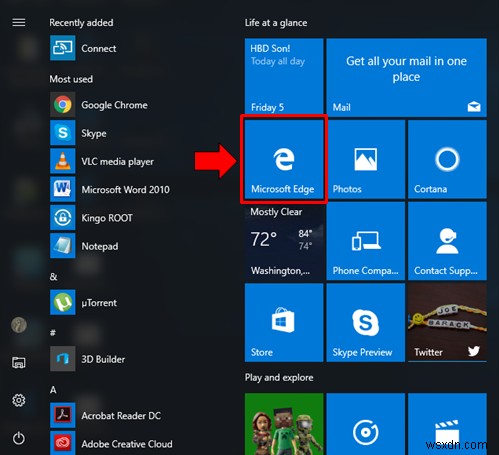Open Settings gear icon
Screen dimensions: 499x455
click(19, 400)
